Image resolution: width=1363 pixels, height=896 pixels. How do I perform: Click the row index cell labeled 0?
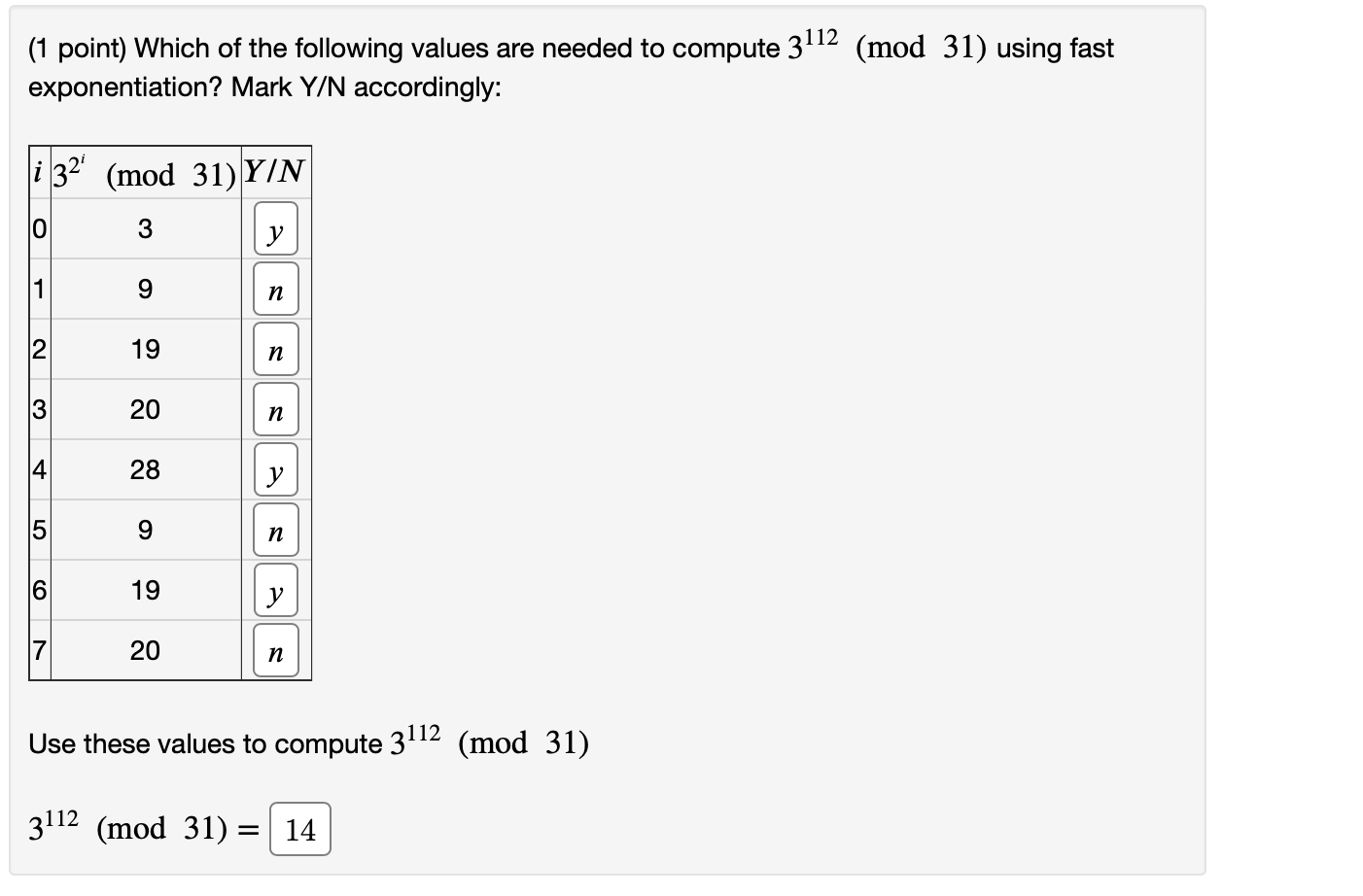point(37,229)
